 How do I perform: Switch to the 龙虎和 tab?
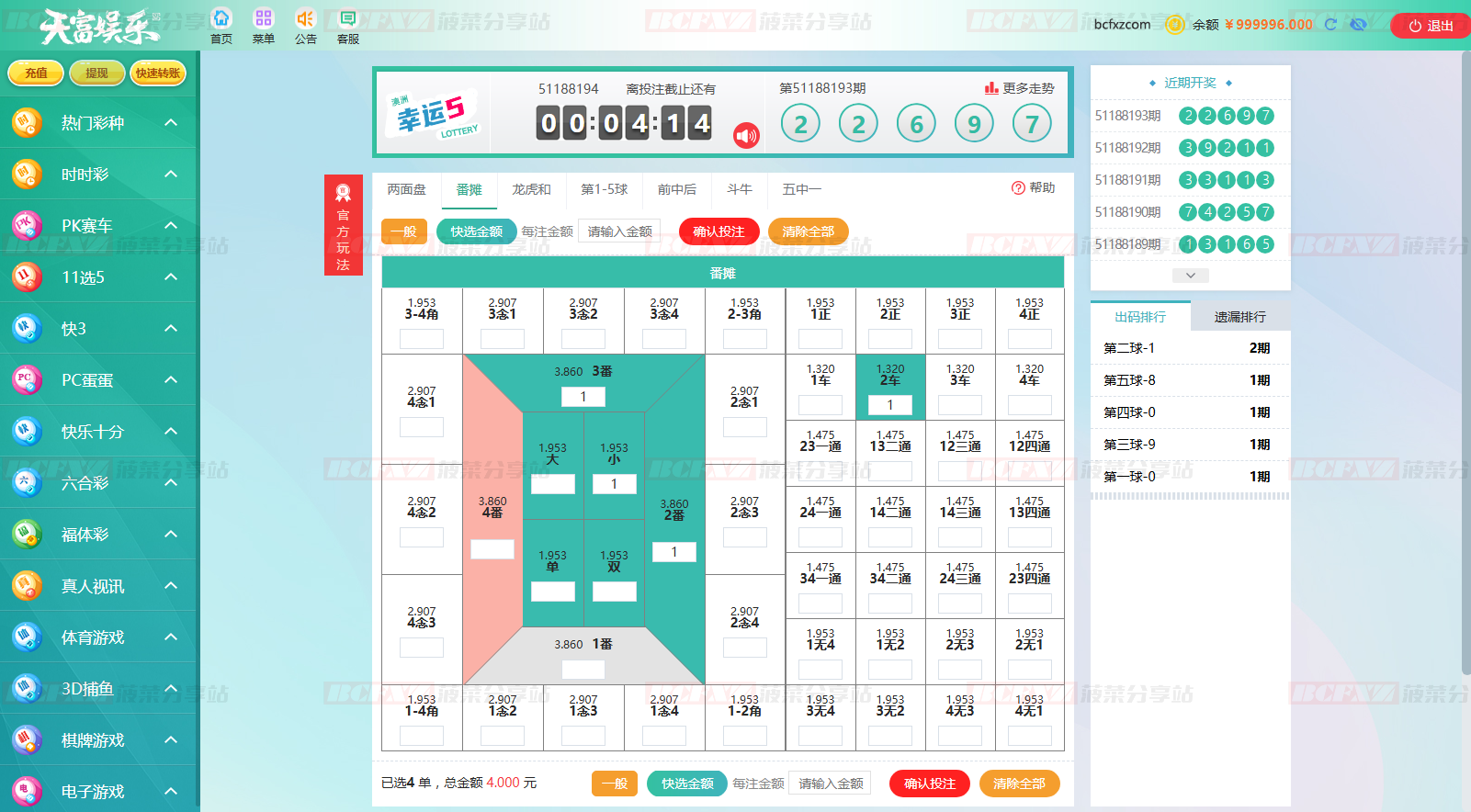pos(531,189)
